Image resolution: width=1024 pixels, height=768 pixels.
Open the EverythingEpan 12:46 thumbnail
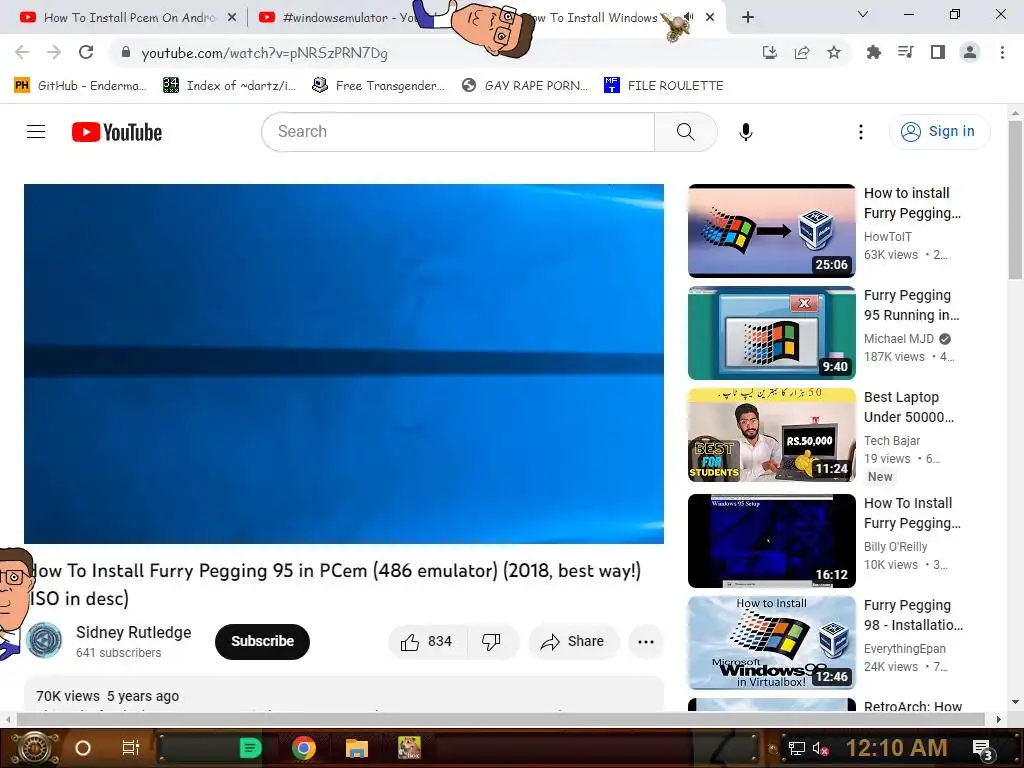pyautogui.click(x=772, y=643)
